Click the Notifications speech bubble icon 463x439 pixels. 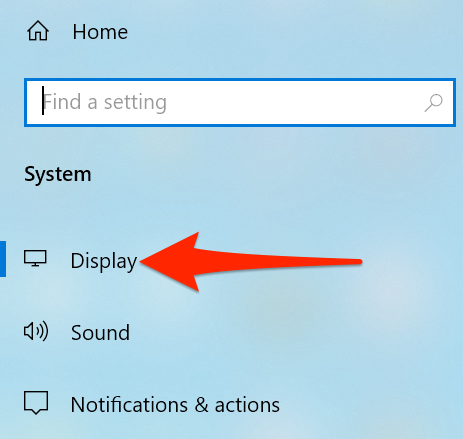36,403
